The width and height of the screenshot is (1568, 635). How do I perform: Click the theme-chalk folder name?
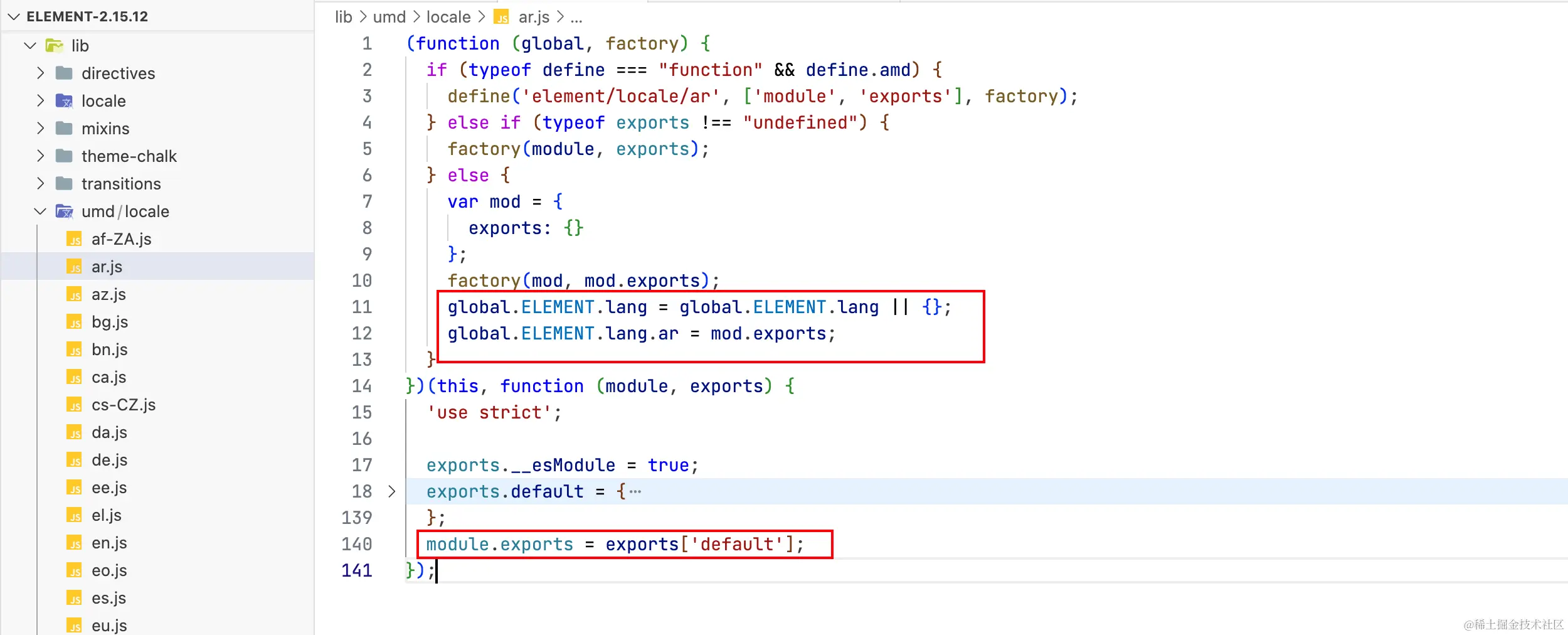[129, 156]
